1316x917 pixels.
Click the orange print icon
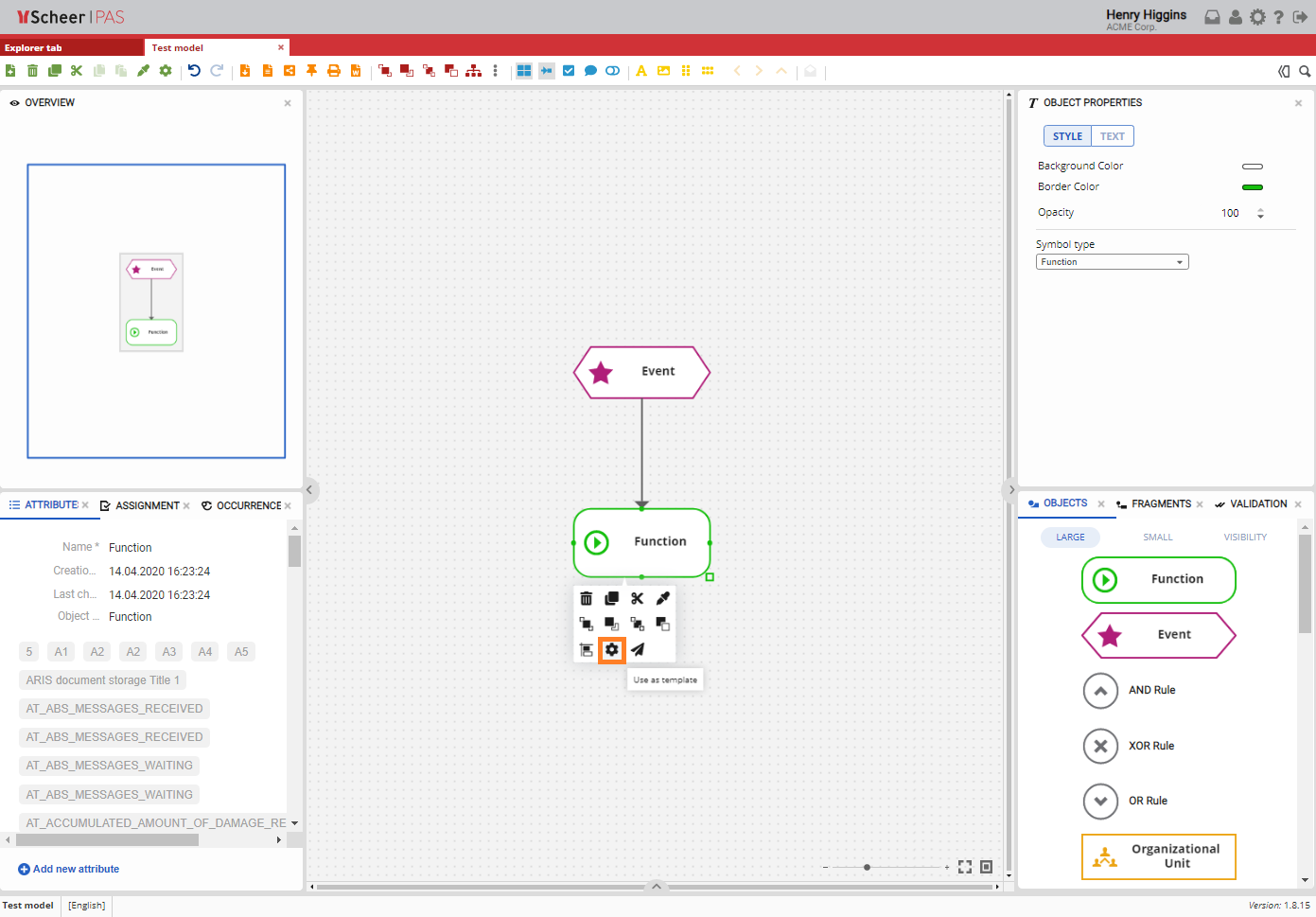click(x=333, y=71)
